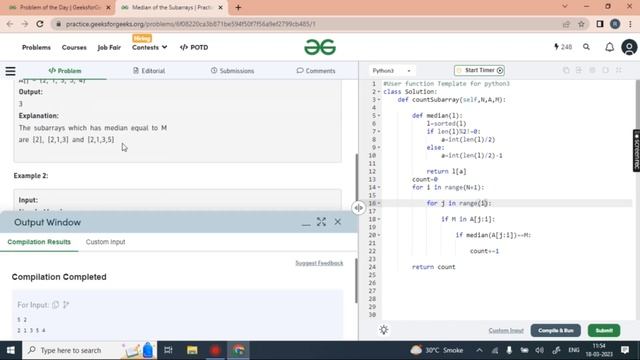Viewport: 640px width, 360px height.
Task: Click the Start Timer button
Action: (x=479, y=71)
